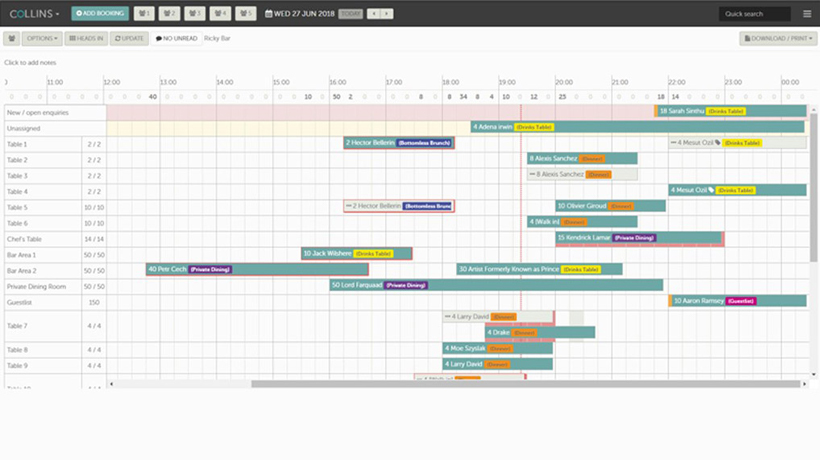The width and height of the screenshot is (820, 460).
Task: Go to previous day arrow
Action: [x=374, y=14]
